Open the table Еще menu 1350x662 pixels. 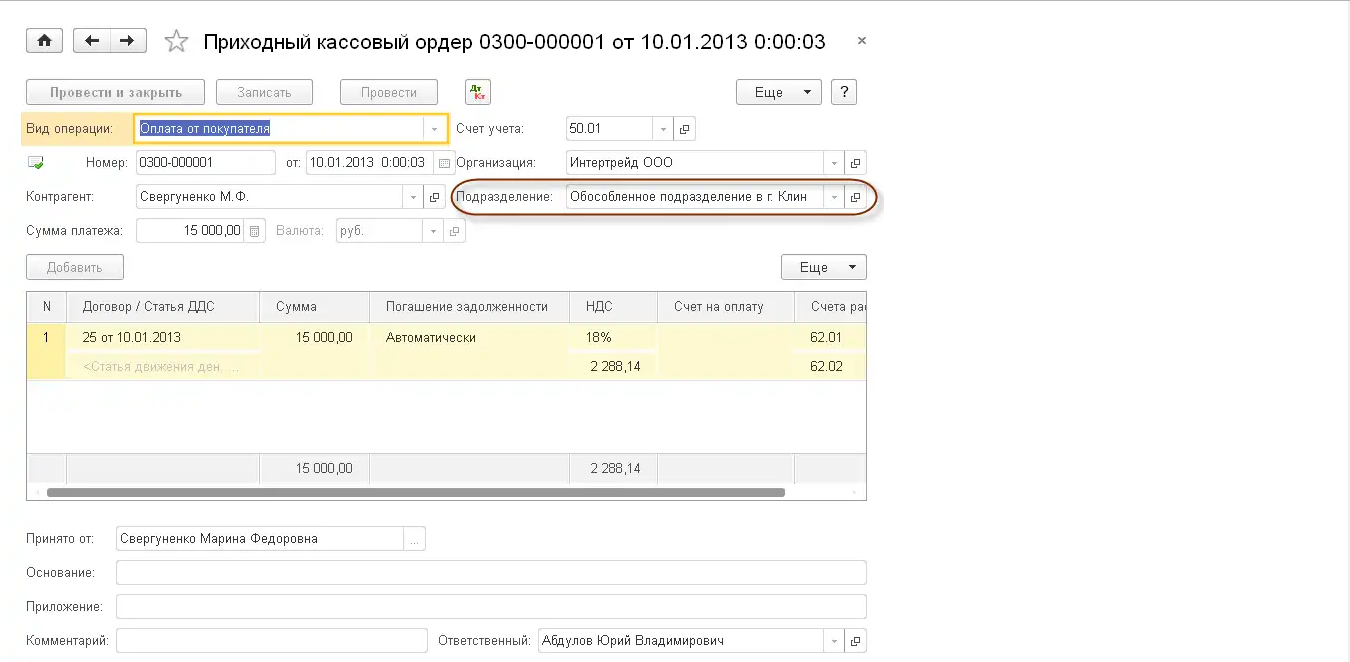click(823, 267)
